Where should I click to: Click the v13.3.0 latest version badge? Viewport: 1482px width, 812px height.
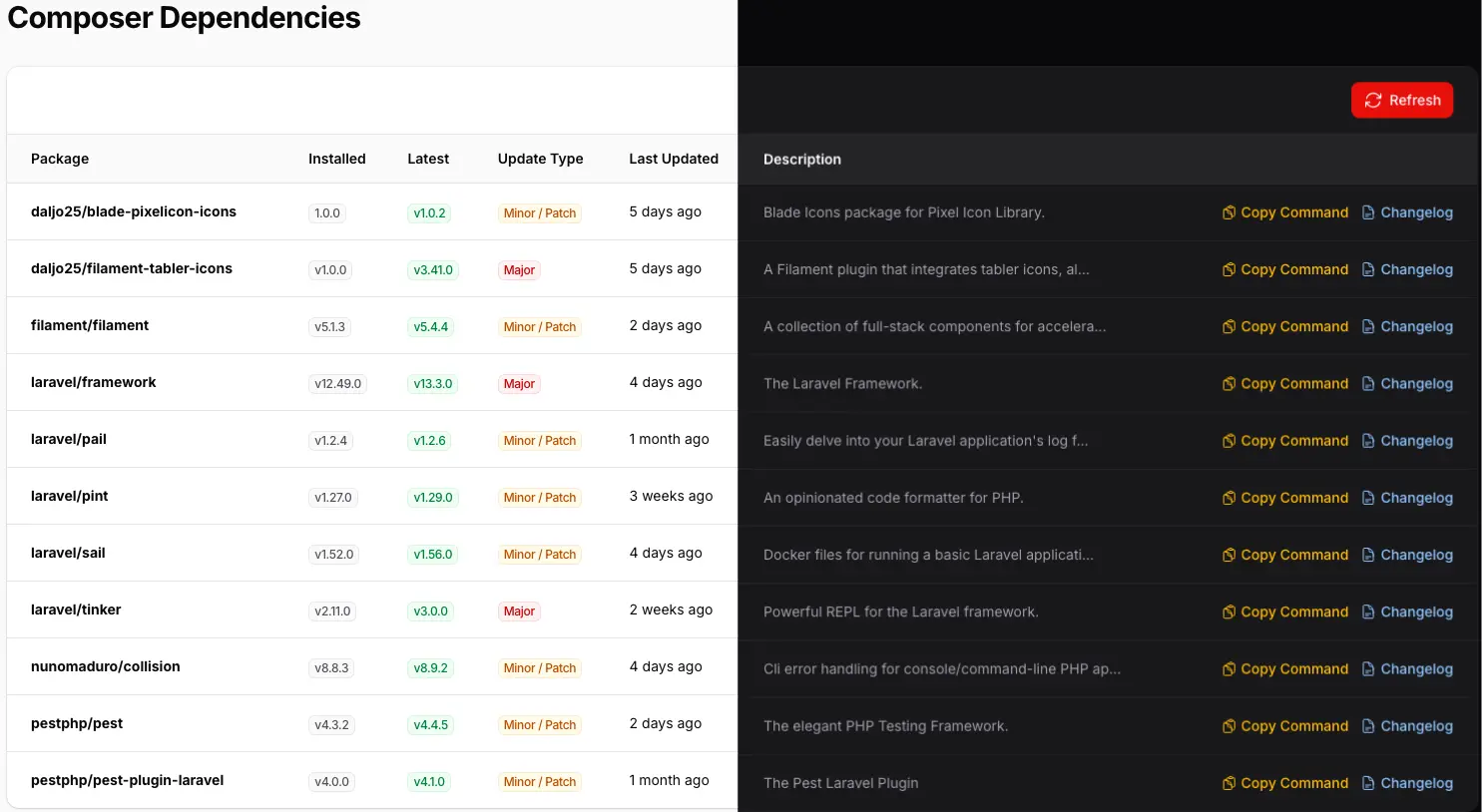(x=431, y=383)
